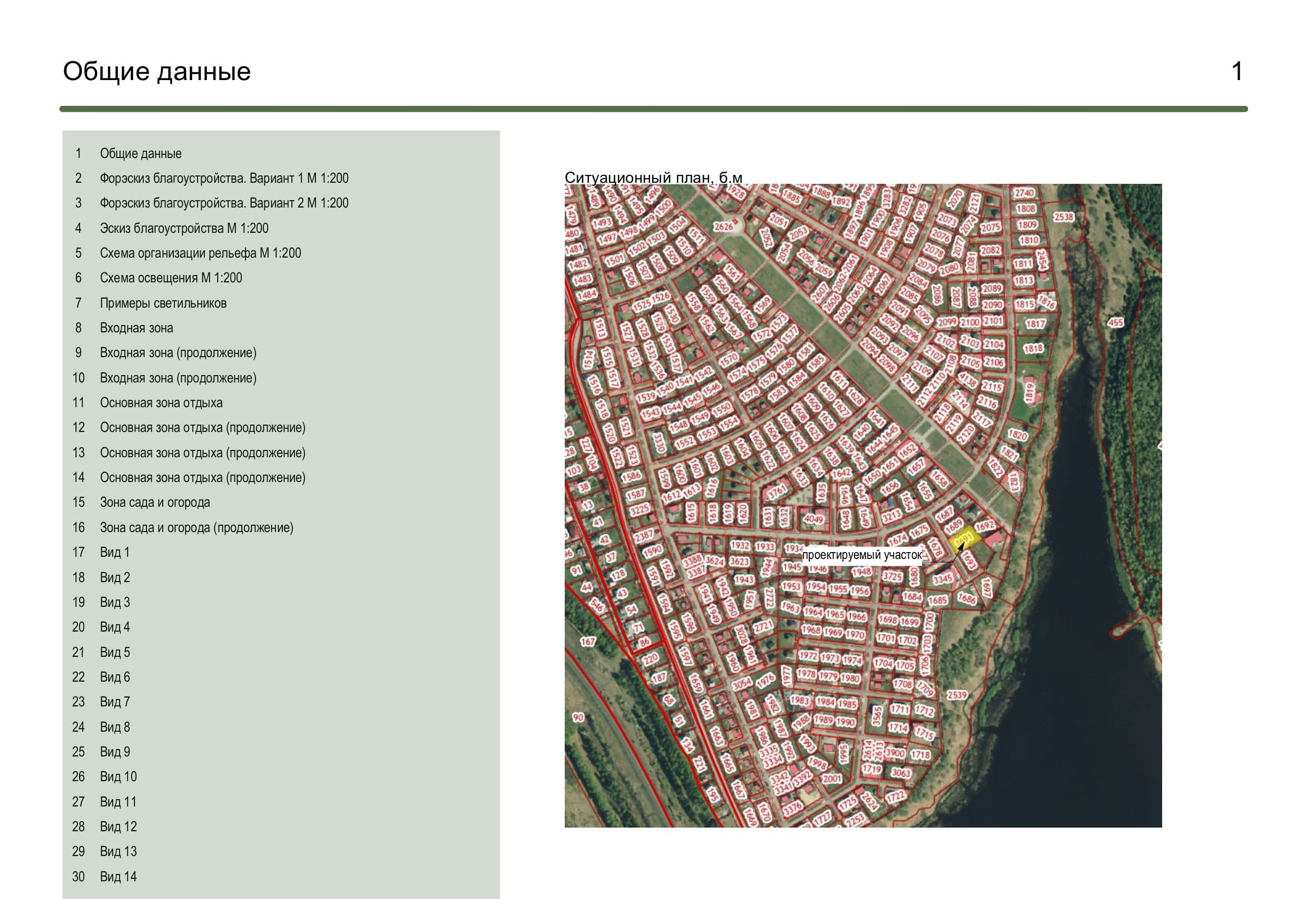Click parcel label 3063 on the map
The image size is (1307, 924).
click(900, 773)
